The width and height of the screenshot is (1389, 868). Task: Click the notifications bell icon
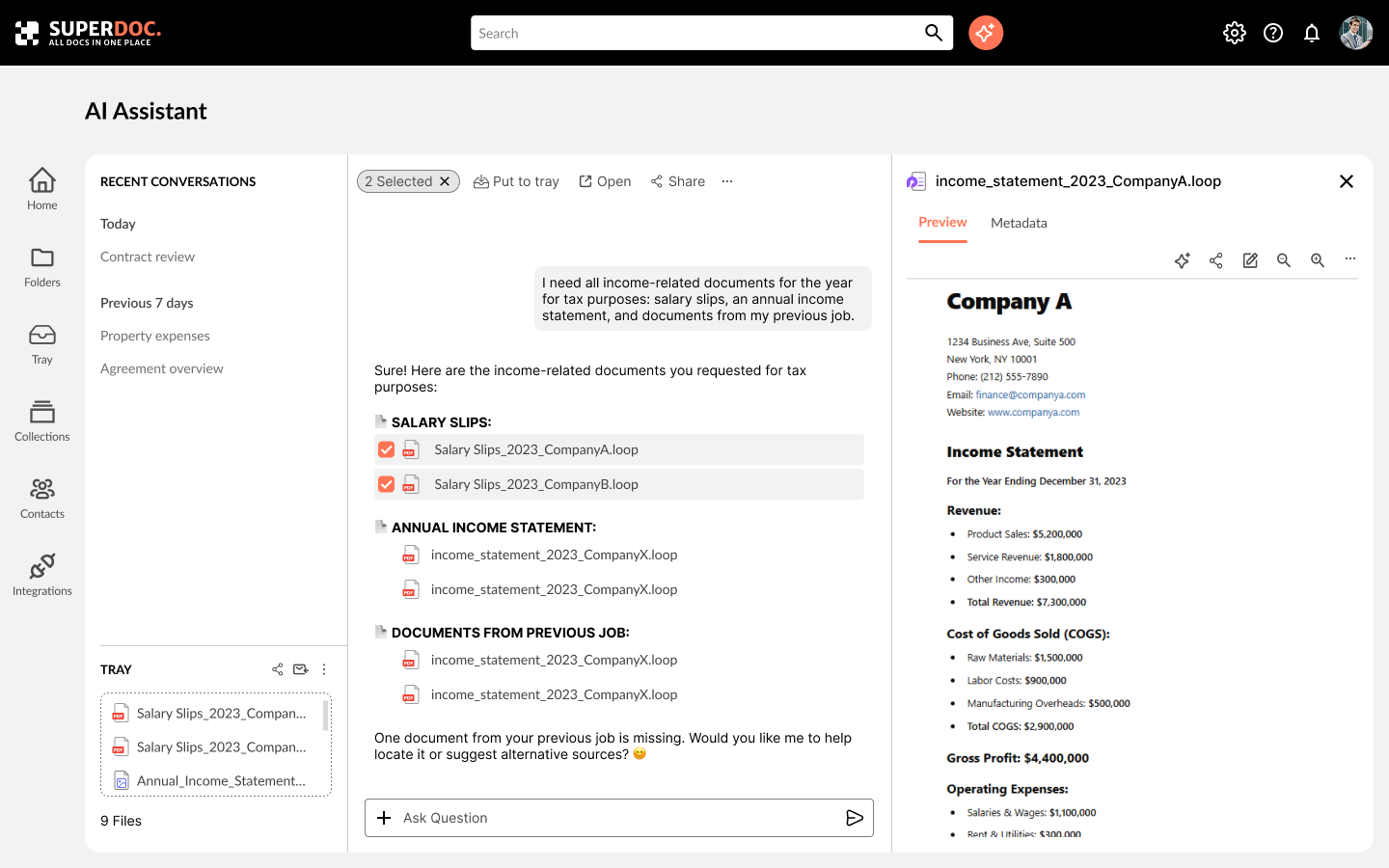[1311, 34]
